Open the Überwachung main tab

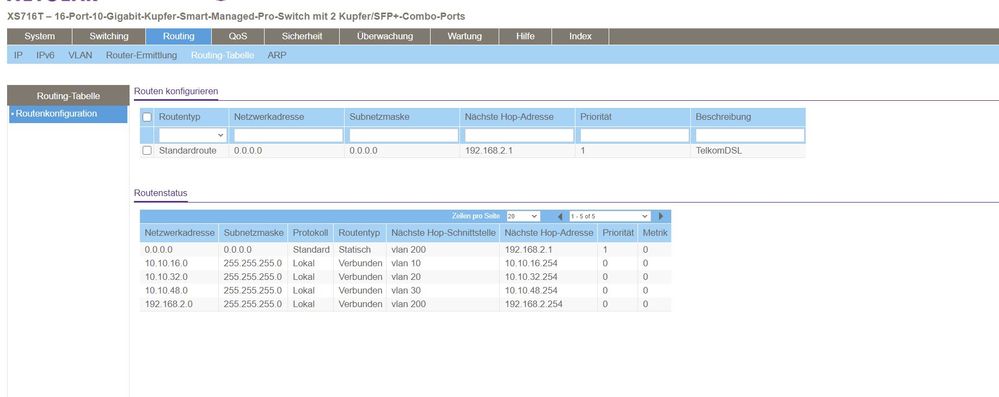(x=385, y=36)
